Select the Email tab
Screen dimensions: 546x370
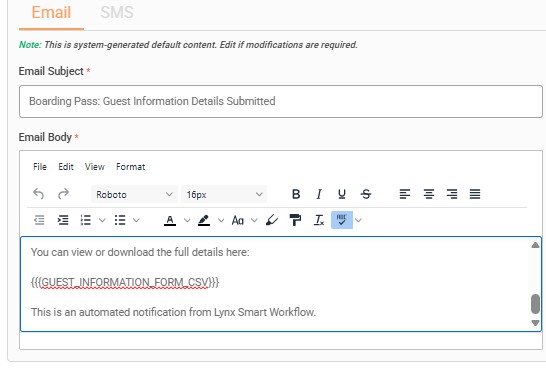click(51, 12)
